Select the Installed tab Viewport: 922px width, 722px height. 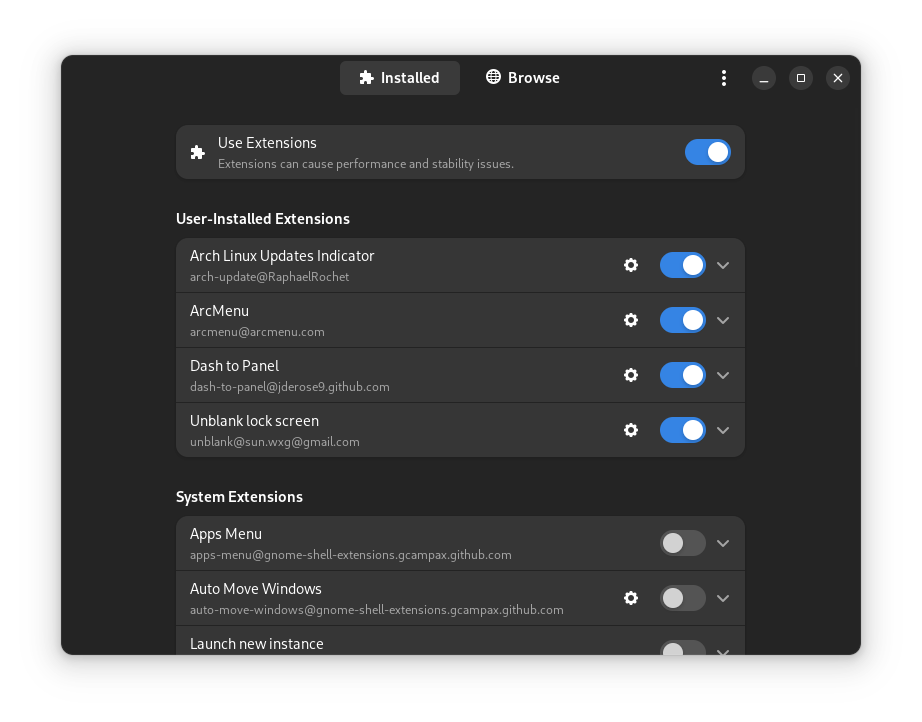point(400,78)
